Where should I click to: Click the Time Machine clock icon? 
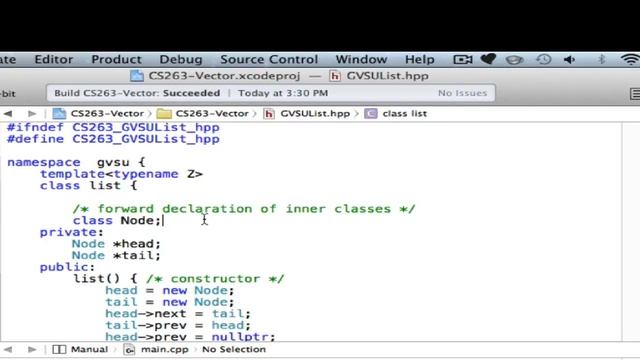543,60
